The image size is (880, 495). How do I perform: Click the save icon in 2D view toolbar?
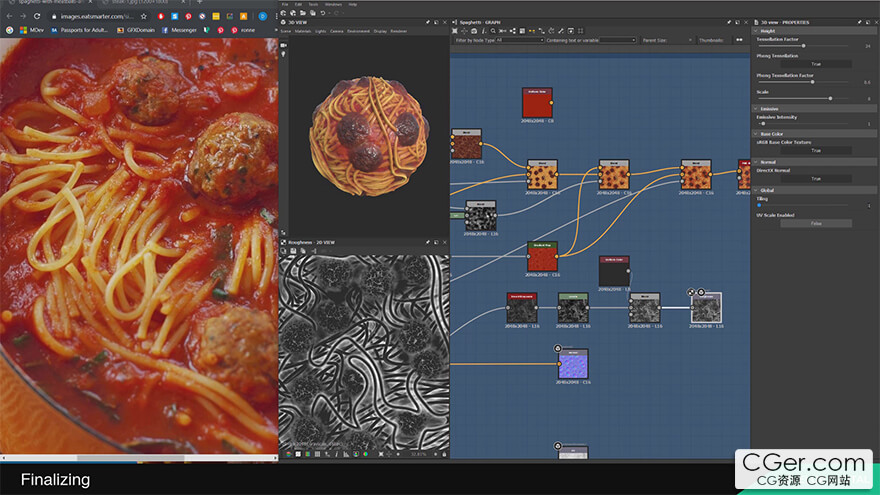(x=297, y=453)
